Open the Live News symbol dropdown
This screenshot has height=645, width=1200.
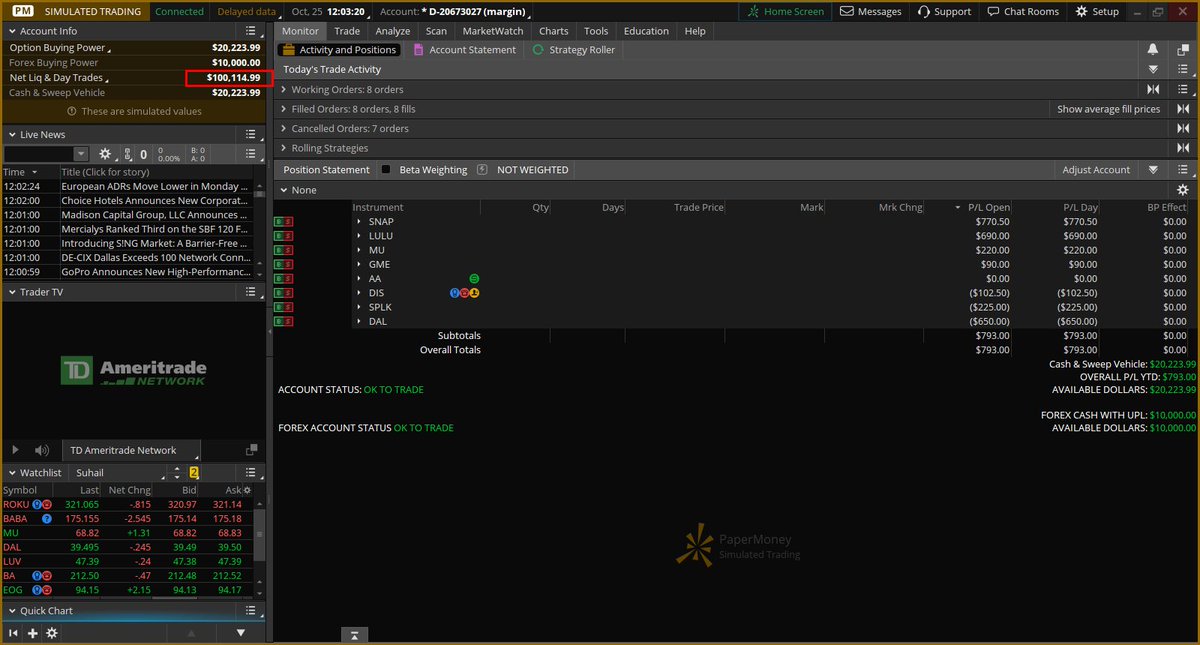coord(81,154)
